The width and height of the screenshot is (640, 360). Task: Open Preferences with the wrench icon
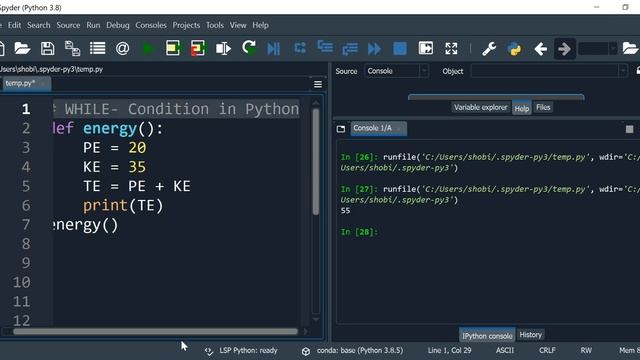[x=489, y=49]
